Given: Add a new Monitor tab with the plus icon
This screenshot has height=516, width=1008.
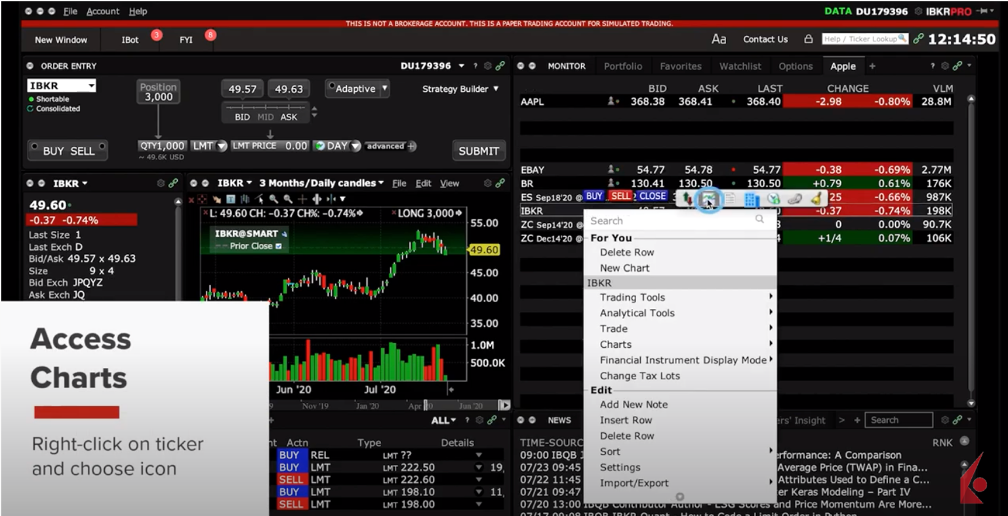Looking at the screenshot, I should [x=872, y=66].
